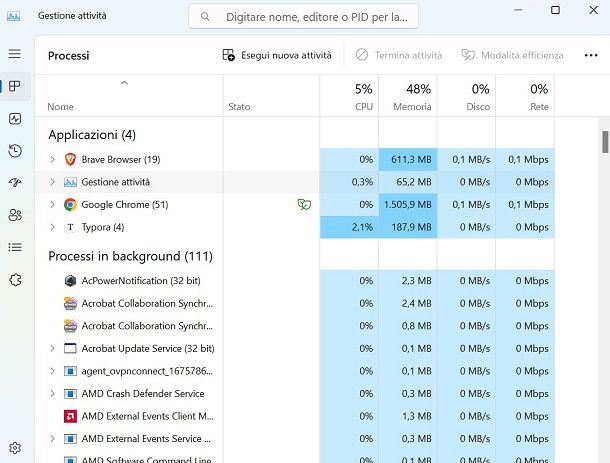Expand AMD External Events Service entry

(53, 439)
